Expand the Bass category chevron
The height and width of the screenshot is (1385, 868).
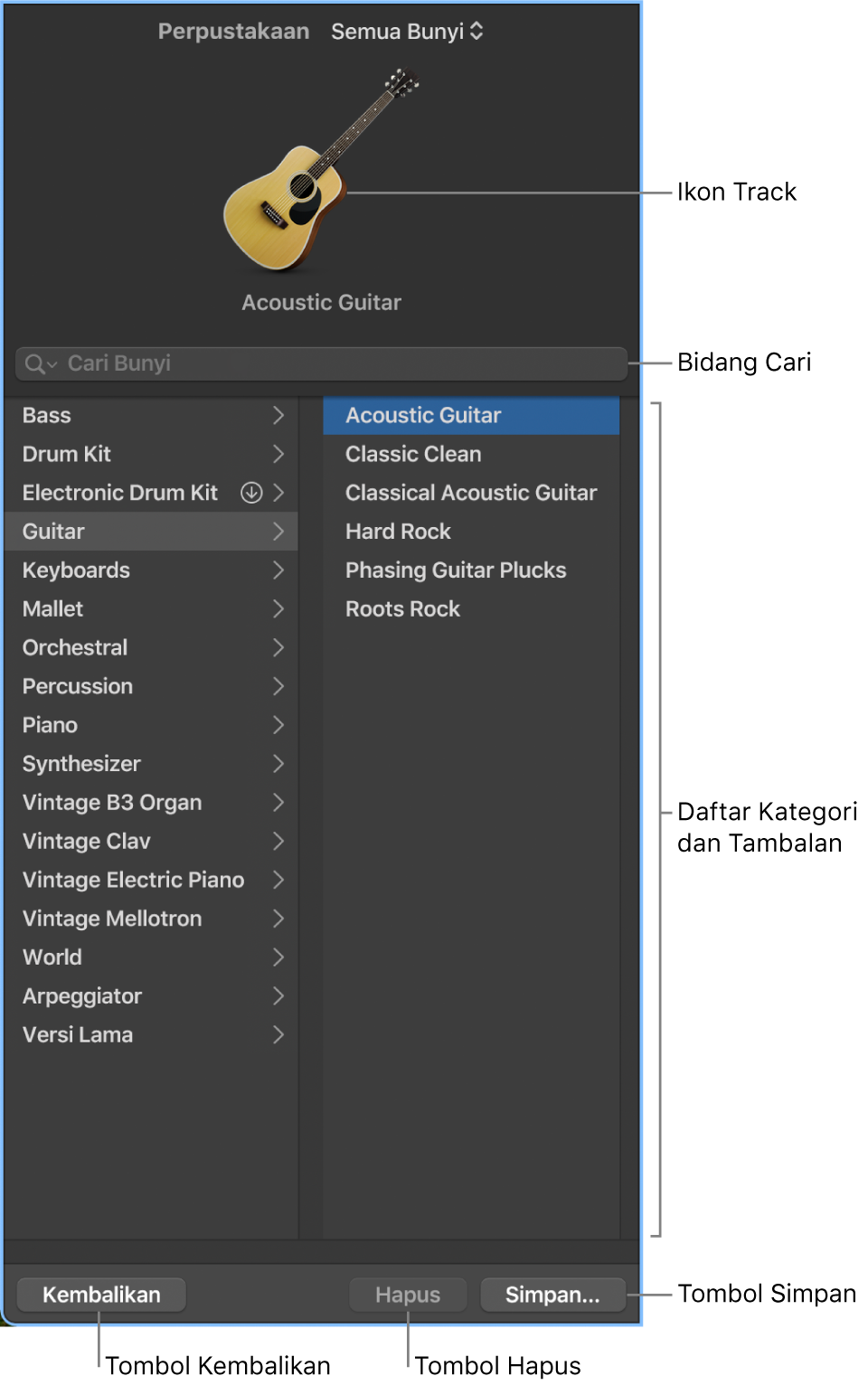pyautogui.click(x=278, y=416)
